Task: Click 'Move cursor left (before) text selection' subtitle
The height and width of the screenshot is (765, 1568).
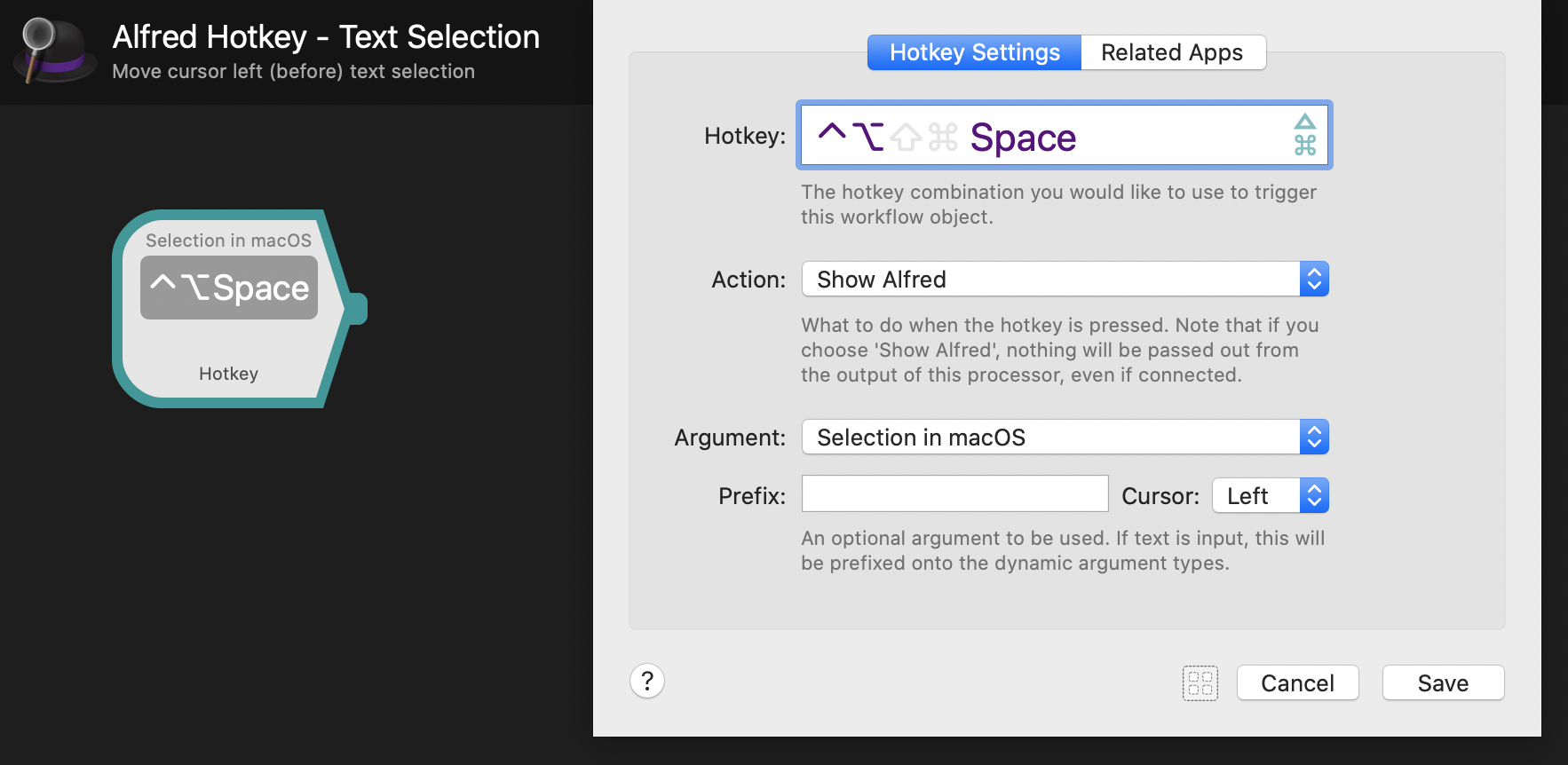Action: pyautogui.click(x=293, y=72)
